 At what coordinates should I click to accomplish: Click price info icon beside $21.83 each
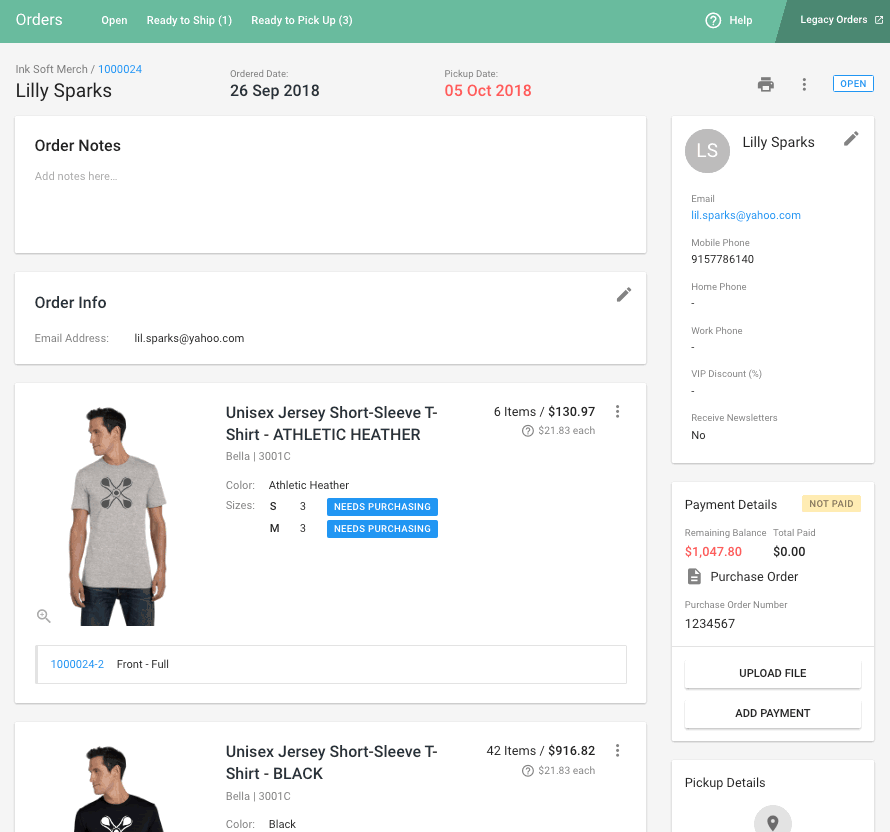[x=528, y=431]
